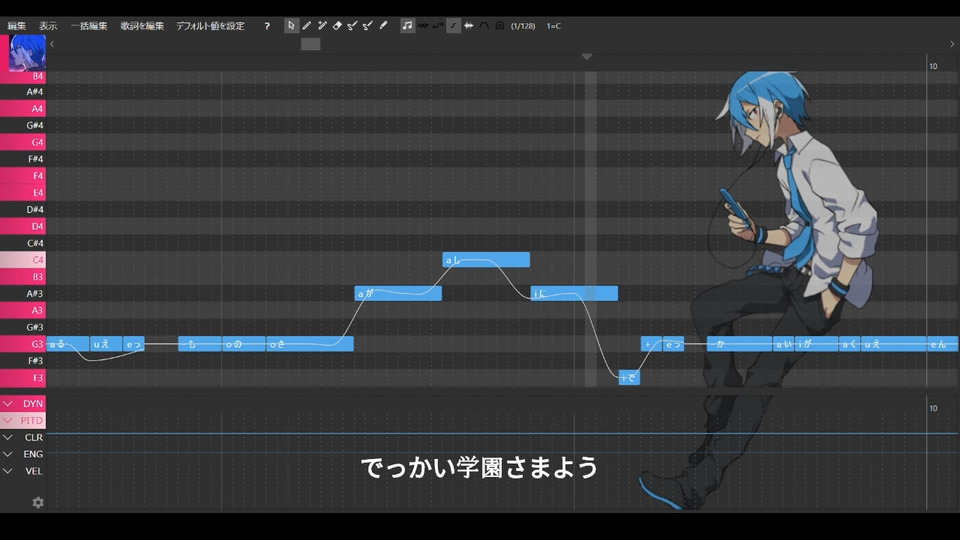Click the playhead position marker triangle
Image resolution: width=960 pixels, height=540 pixels.
click(x=587, y=56)
